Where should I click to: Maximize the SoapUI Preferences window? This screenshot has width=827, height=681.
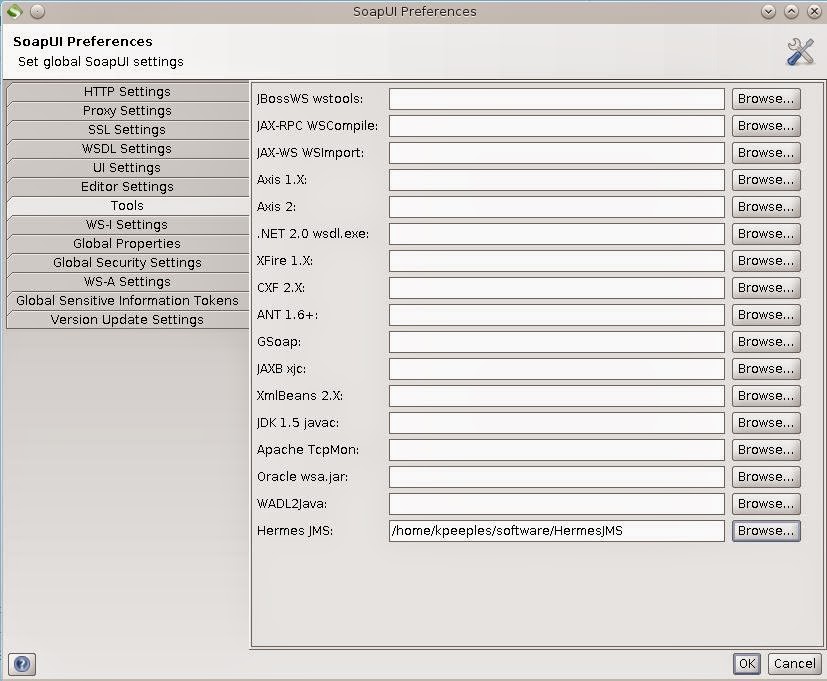(x=791, y=12)
